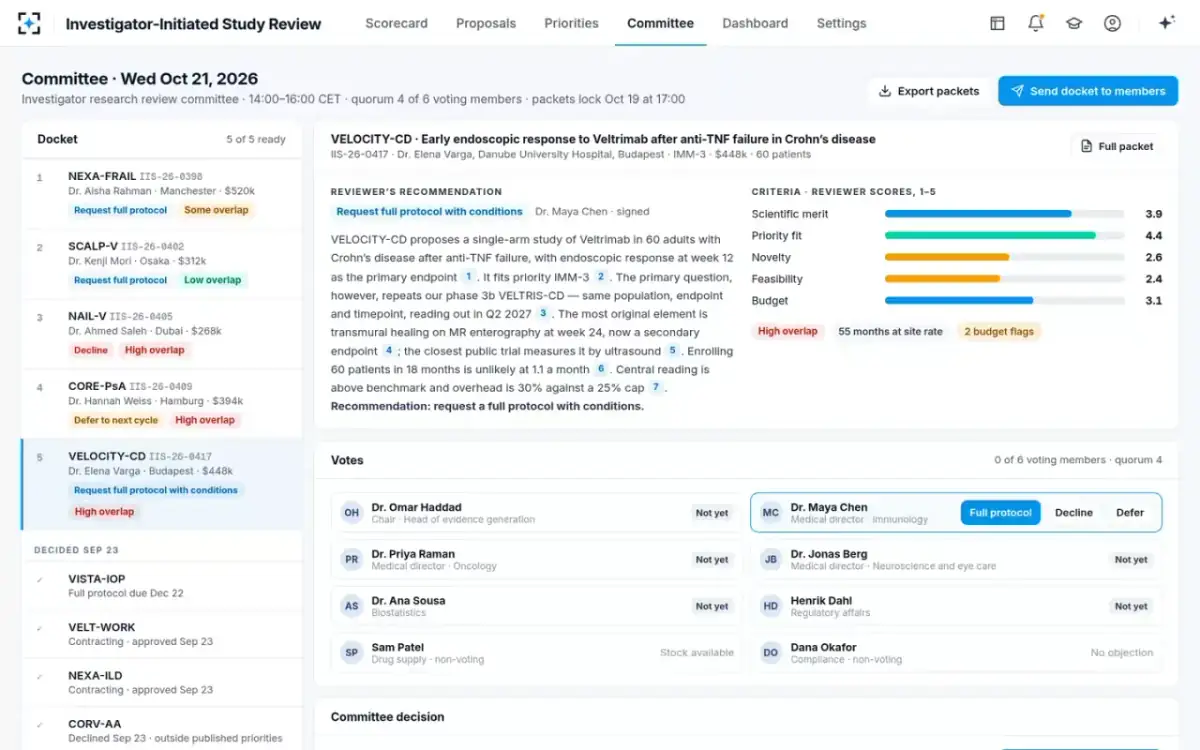Open the user account icon
The image size is (1200, 750).
(x=1112, y=23)
